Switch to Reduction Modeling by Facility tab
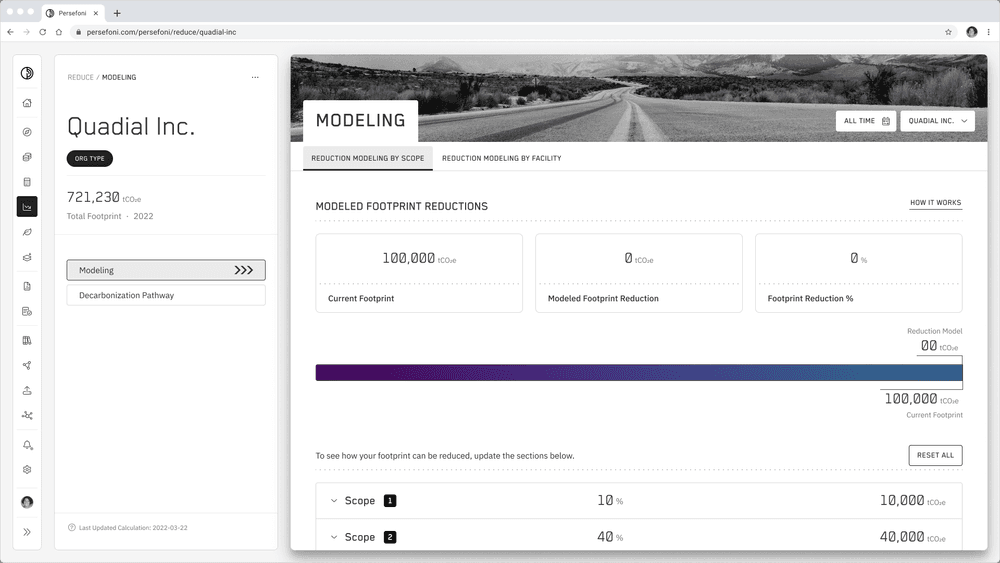This screenshot has height=563, width=1000. [x=501, y=158]
